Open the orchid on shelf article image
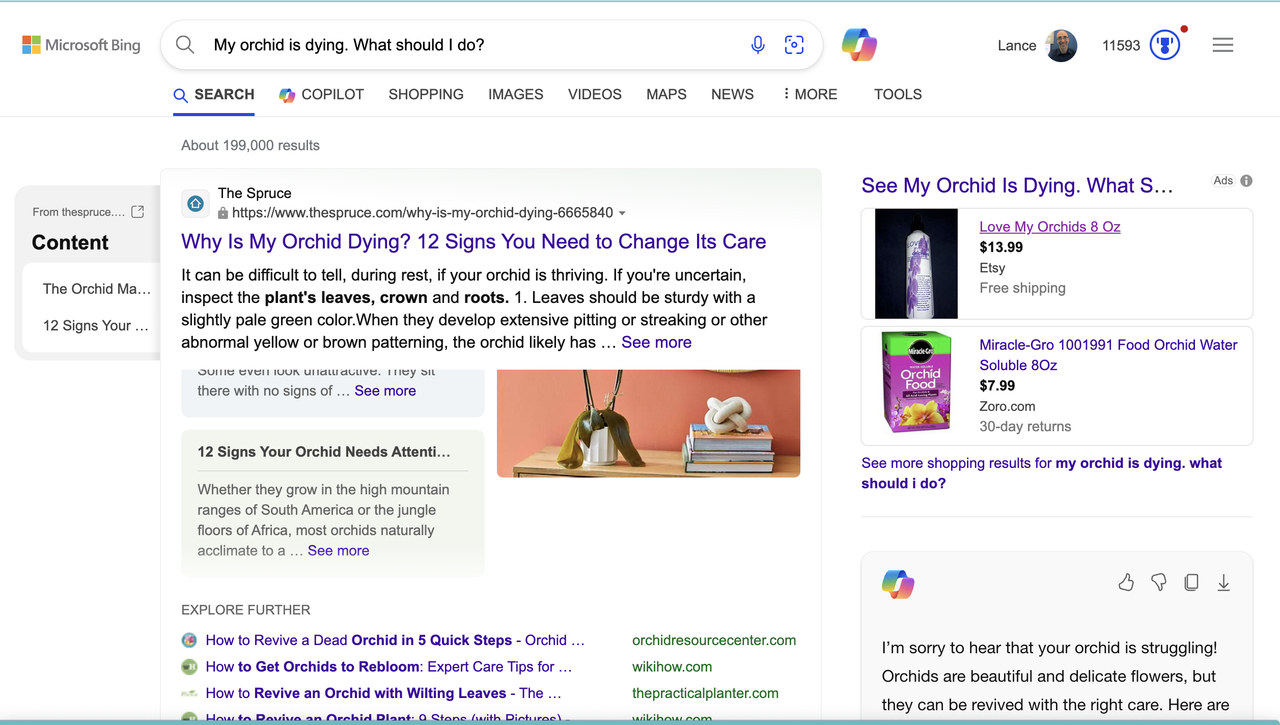Screen dimensions: 1280x725 pyautogui.click(x=648, y=423)
